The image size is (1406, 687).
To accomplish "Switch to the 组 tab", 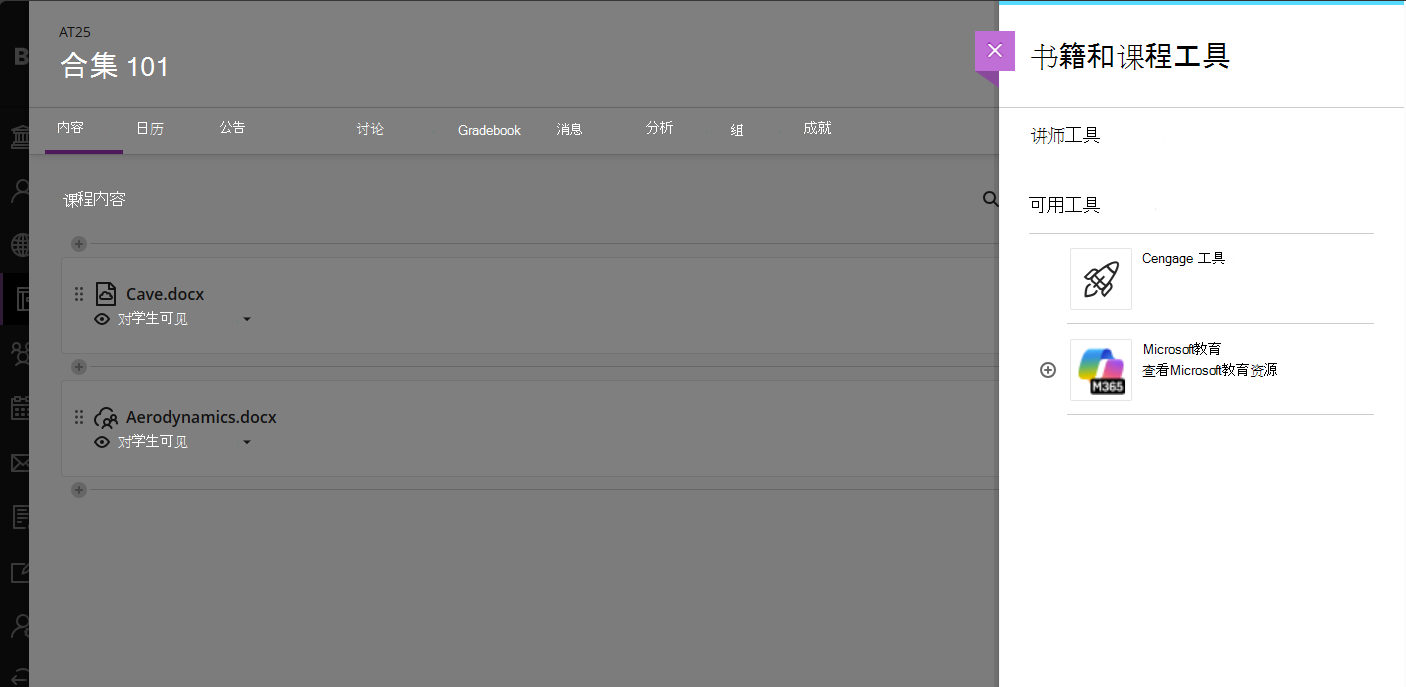I will point(737,130).
